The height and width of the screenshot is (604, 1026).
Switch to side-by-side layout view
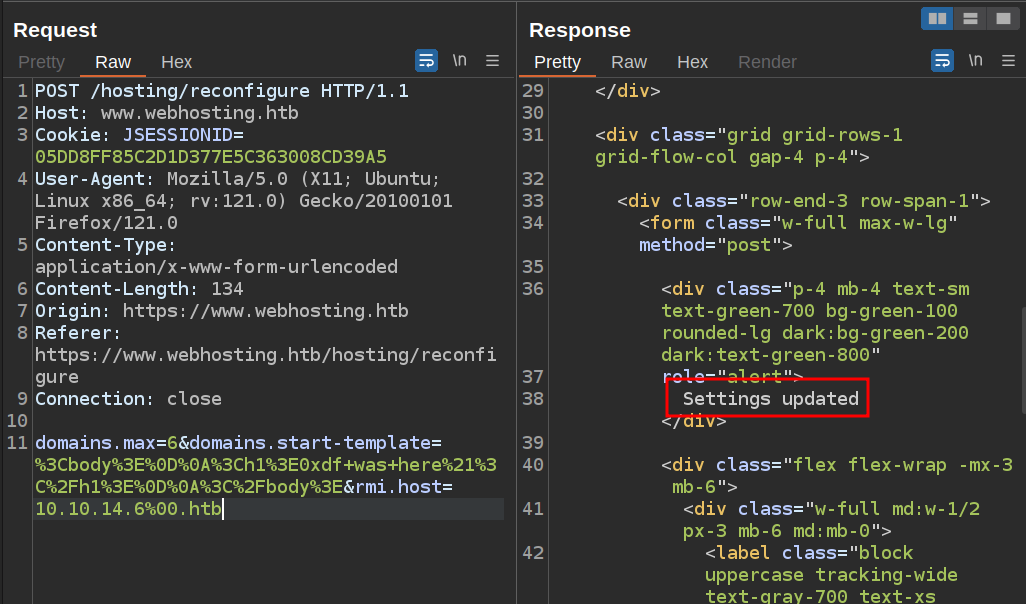[937, 19]
